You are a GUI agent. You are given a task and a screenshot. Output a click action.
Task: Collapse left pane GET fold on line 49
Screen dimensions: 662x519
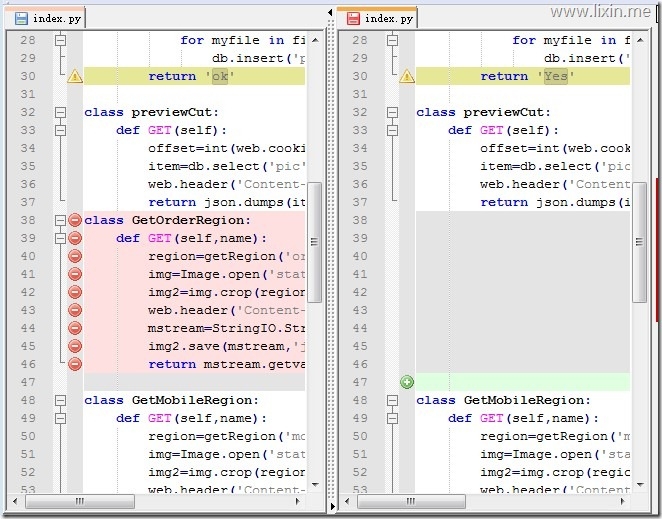(x=60, y=418)
